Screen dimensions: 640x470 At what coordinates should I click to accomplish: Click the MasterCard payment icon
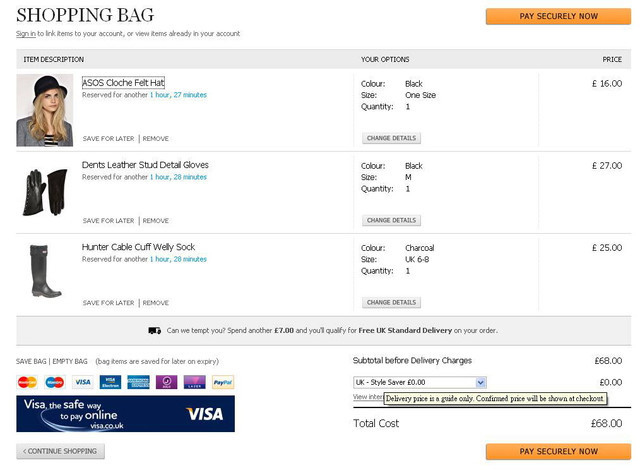(x=27, y=382)
